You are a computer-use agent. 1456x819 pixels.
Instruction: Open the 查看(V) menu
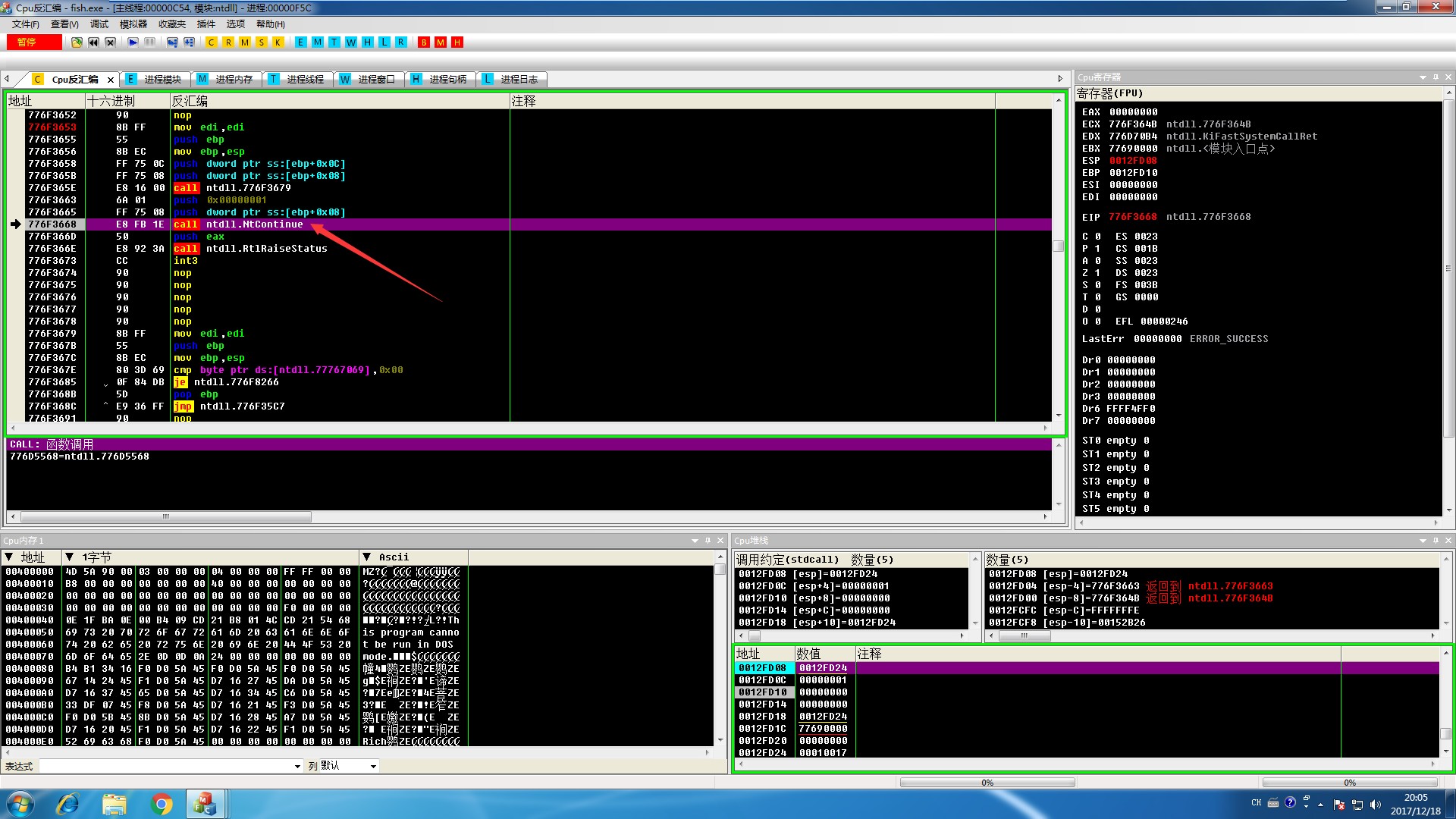tap(64, 24)
